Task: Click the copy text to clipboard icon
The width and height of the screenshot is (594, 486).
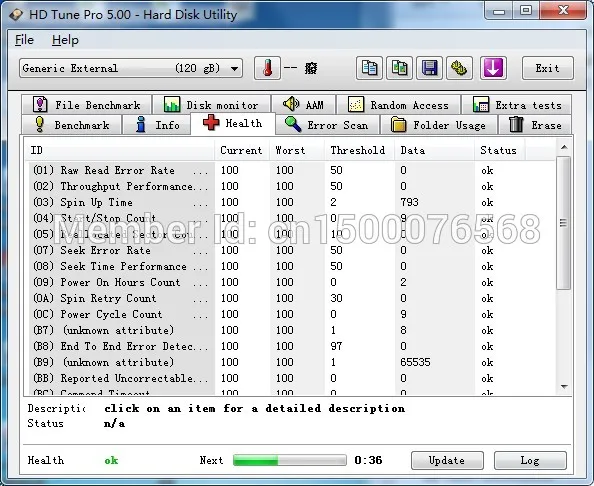Action: pyautogui.click(x=369, y=68)
